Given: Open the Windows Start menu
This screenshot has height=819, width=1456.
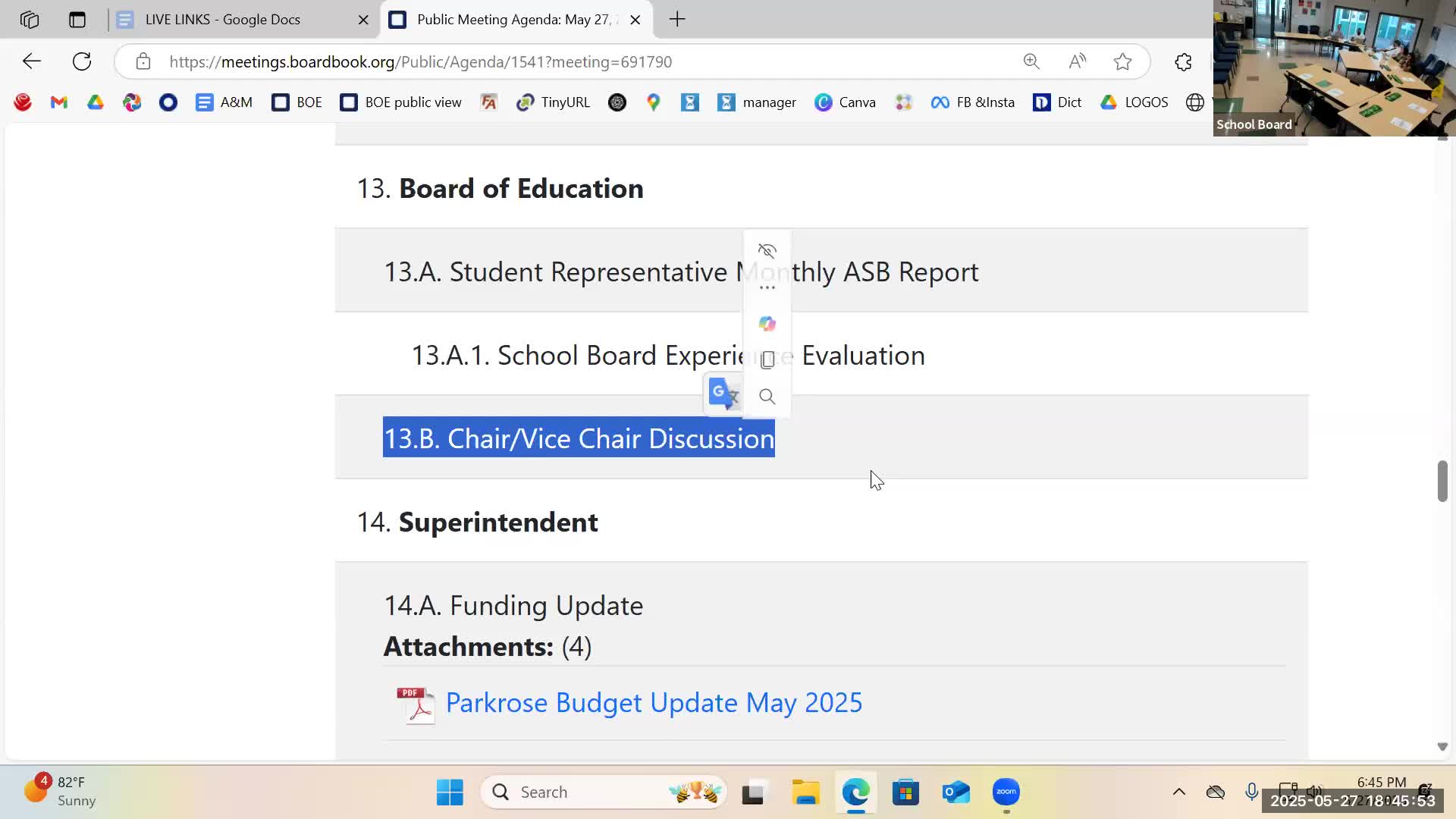Looking at the screenshot, I should click(450, 792).
